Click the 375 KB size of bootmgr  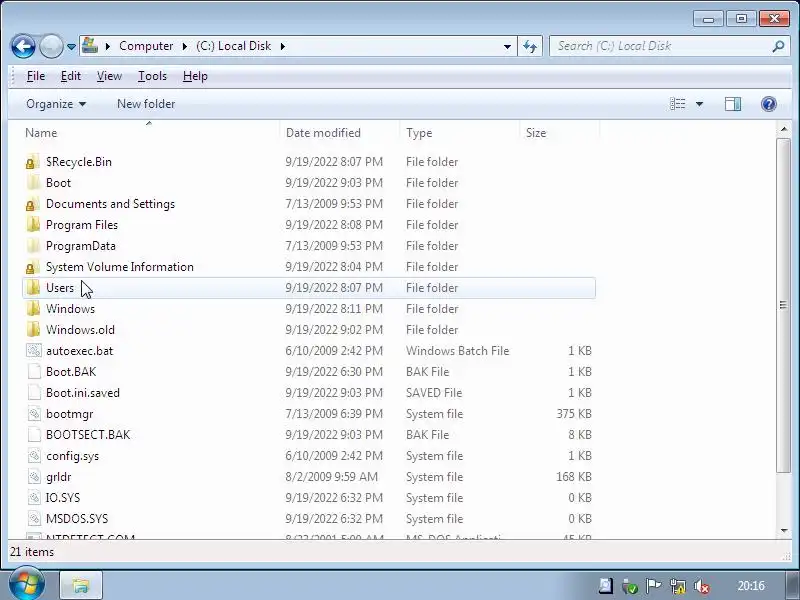click(x=574, y=414)
